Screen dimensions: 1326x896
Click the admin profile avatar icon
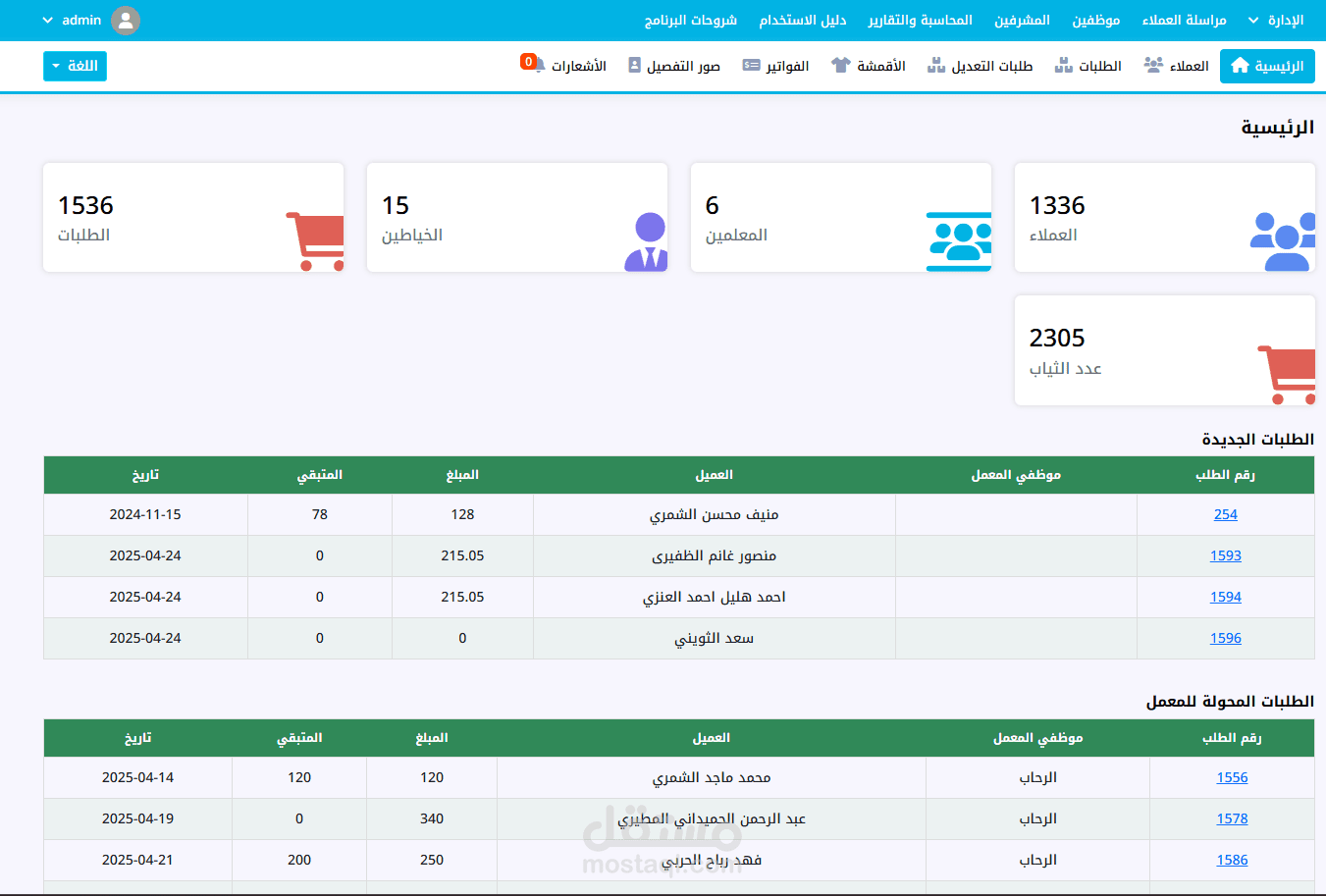point(126,20)
